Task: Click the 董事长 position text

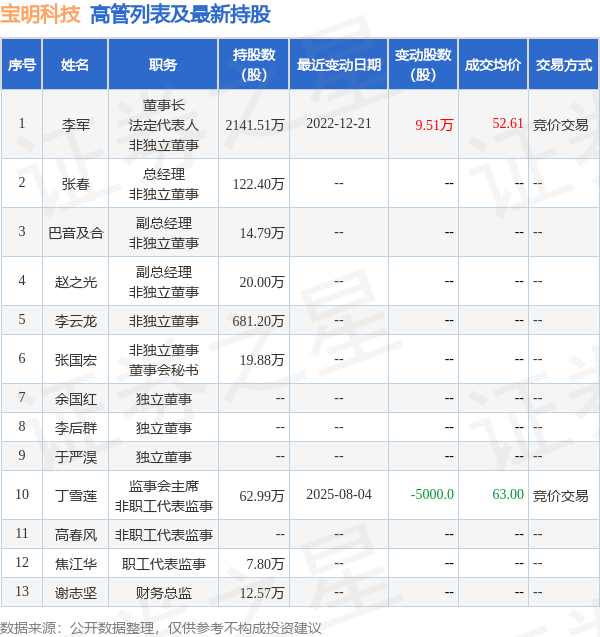Action: click(x=163, y=105)
